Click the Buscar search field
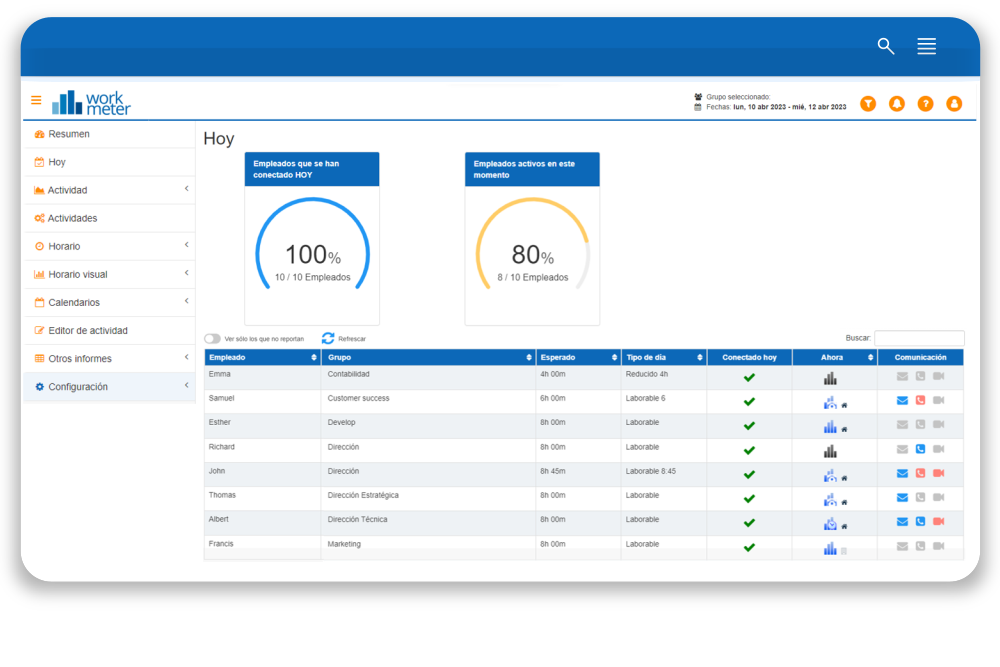This screenshot has height=667, width=1000. (919, 339)
